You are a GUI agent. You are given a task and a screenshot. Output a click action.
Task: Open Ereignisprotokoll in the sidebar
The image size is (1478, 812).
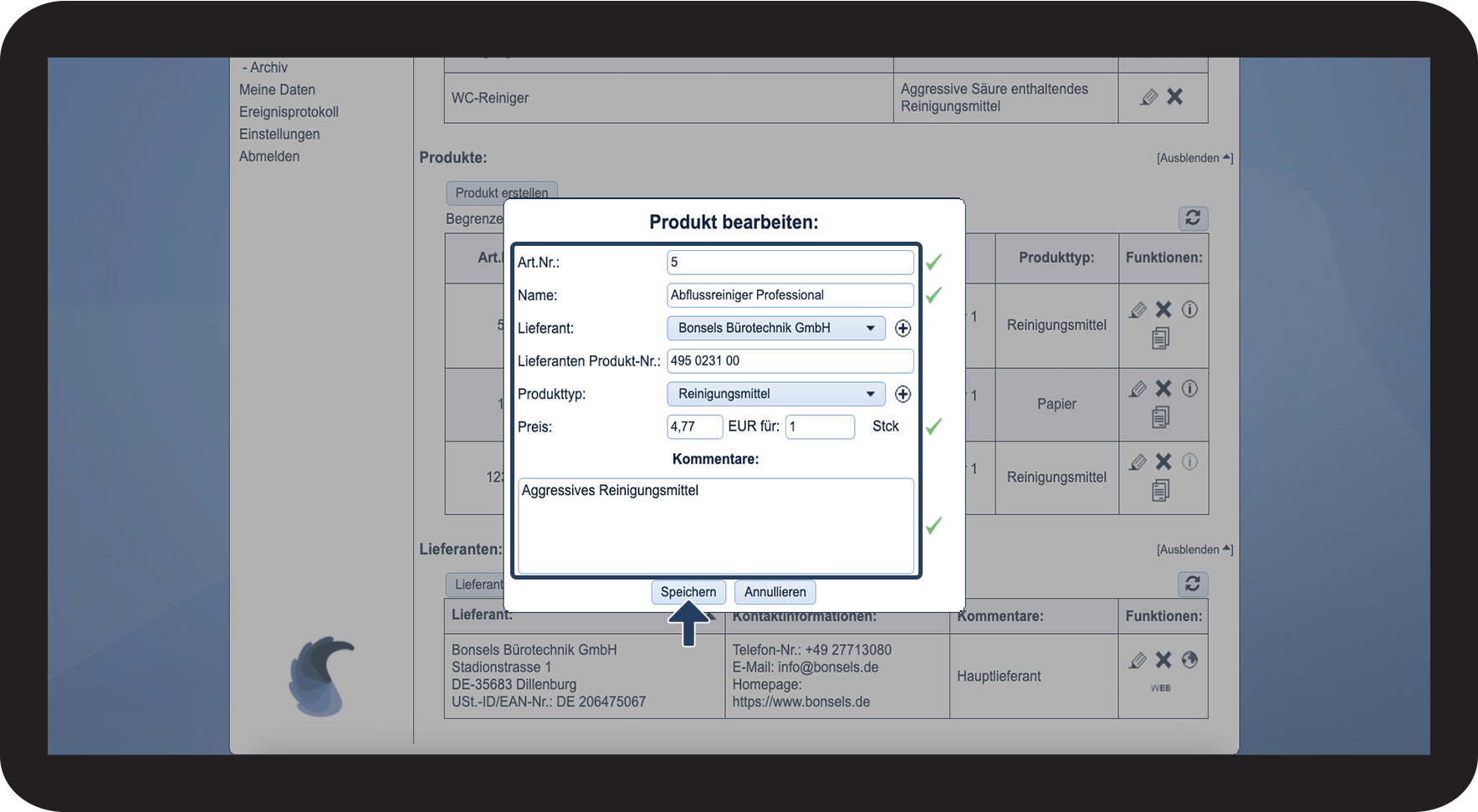click(x=289, y=112)
